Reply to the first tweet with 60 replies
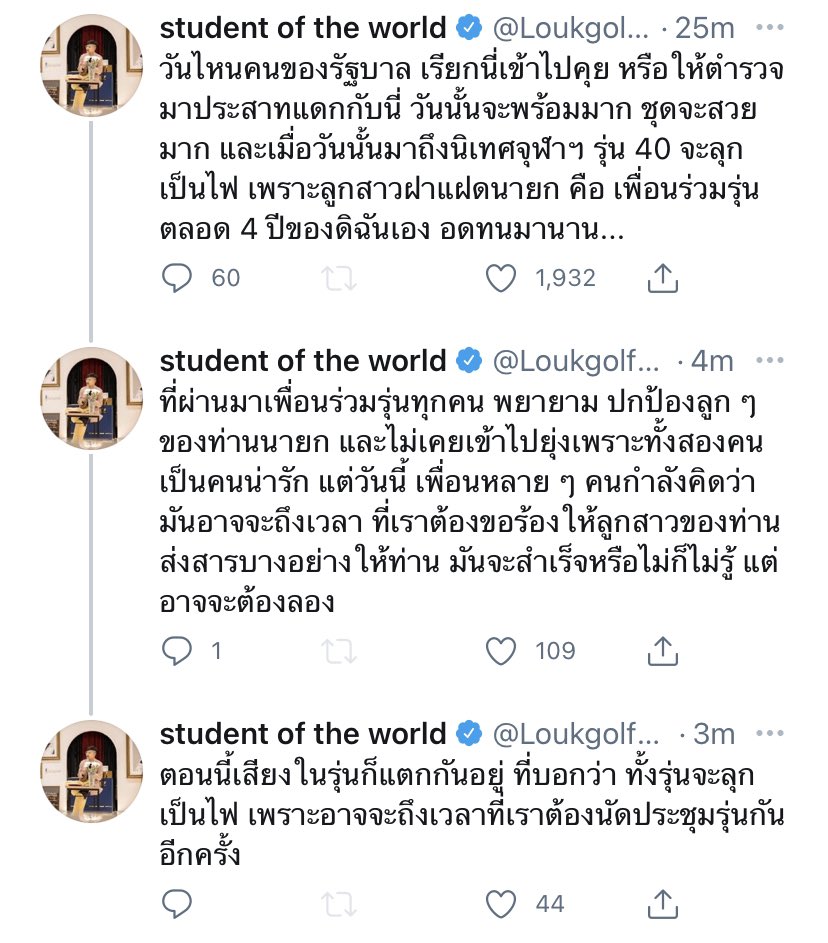Viewport: 828px width, 943px height. [x=177, y=279]
